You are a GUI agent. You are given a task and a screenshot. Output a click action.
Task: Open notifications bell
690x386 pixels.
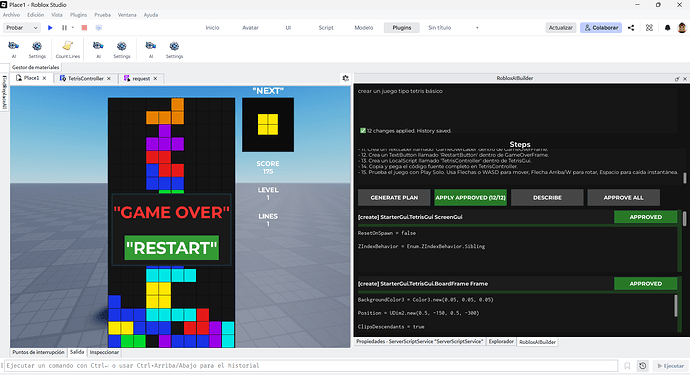(x=668, y=28)
